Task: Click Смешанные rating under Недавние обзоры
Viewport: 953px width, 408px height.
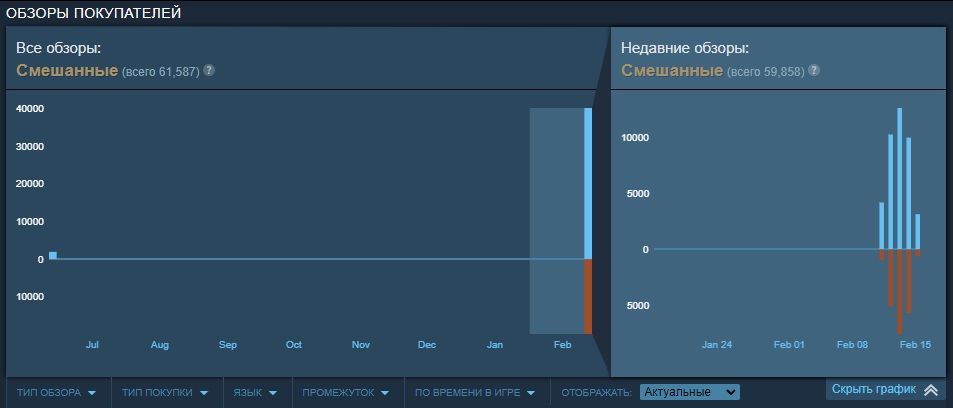Action: (672, 71)
